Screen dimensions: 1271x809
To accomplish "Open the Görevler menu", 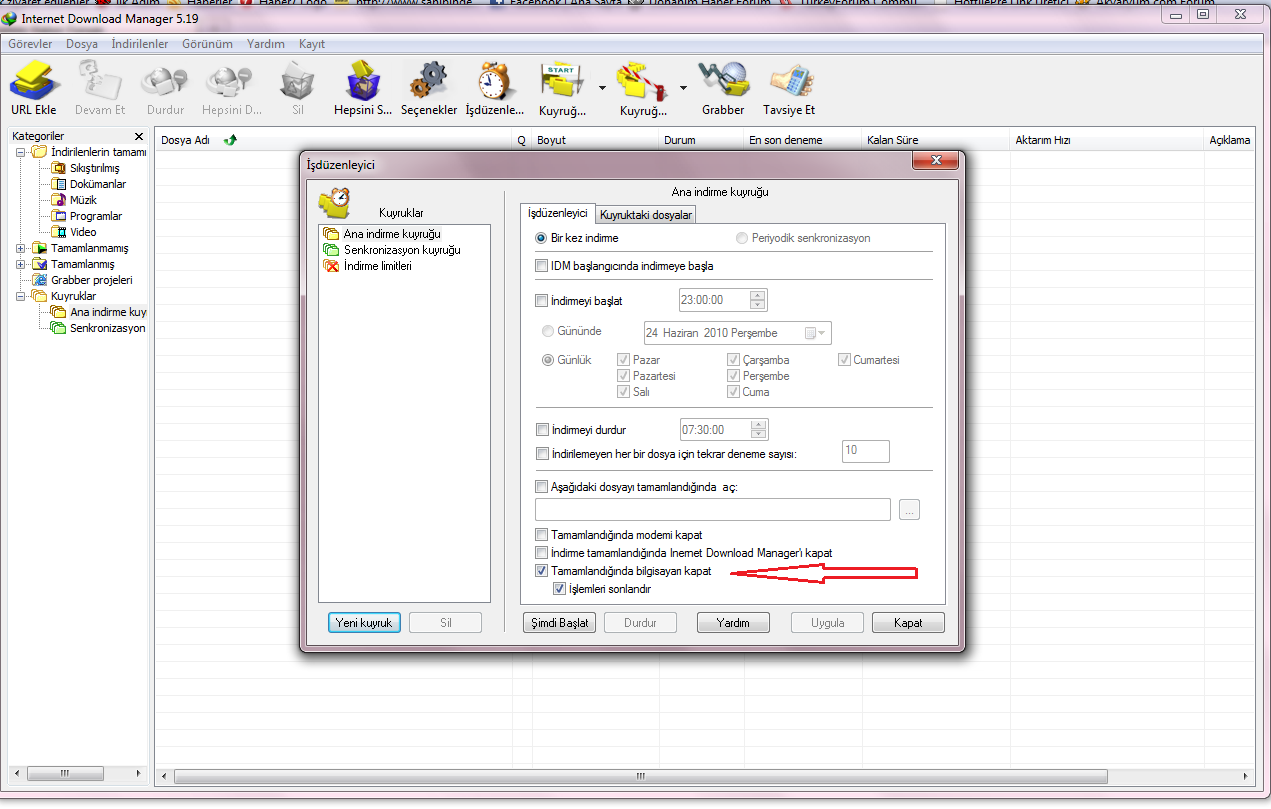I will click(x=30, y=44).
